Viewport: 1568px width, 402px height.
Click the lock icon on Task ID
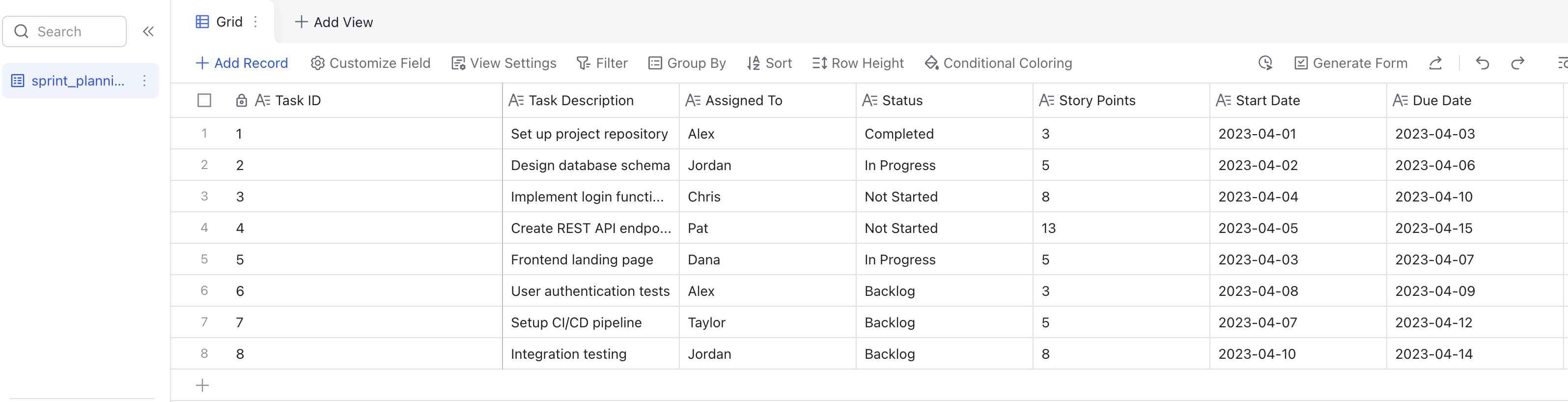pos(241,100)
